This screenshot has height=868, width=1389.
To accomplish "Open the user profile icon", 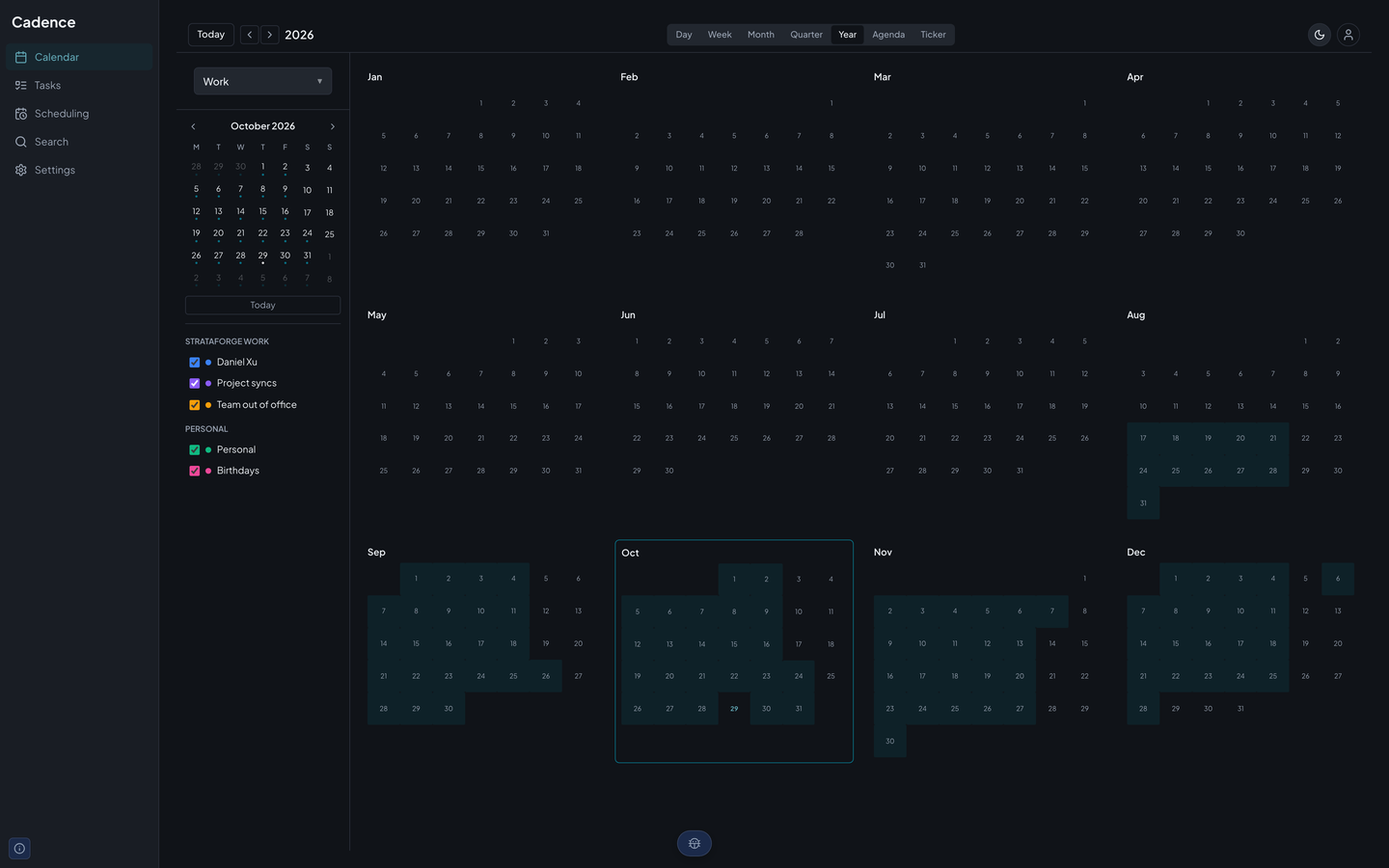I will (1348, 35).
